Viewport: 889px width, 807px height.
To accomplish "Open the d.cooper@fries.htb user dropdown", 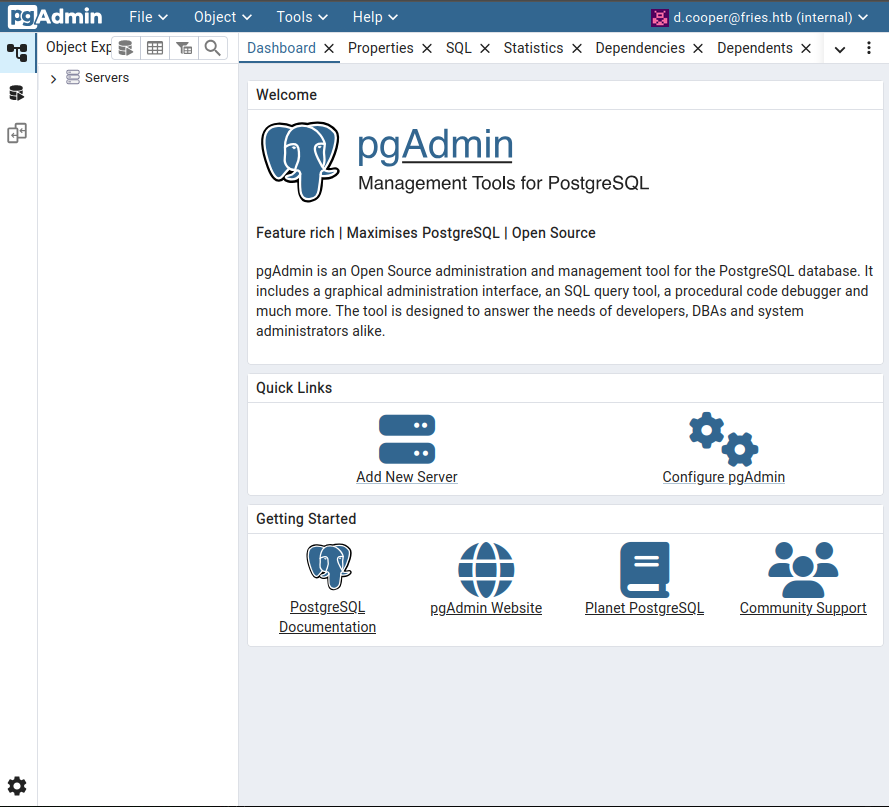I will (x=760, y=18).
